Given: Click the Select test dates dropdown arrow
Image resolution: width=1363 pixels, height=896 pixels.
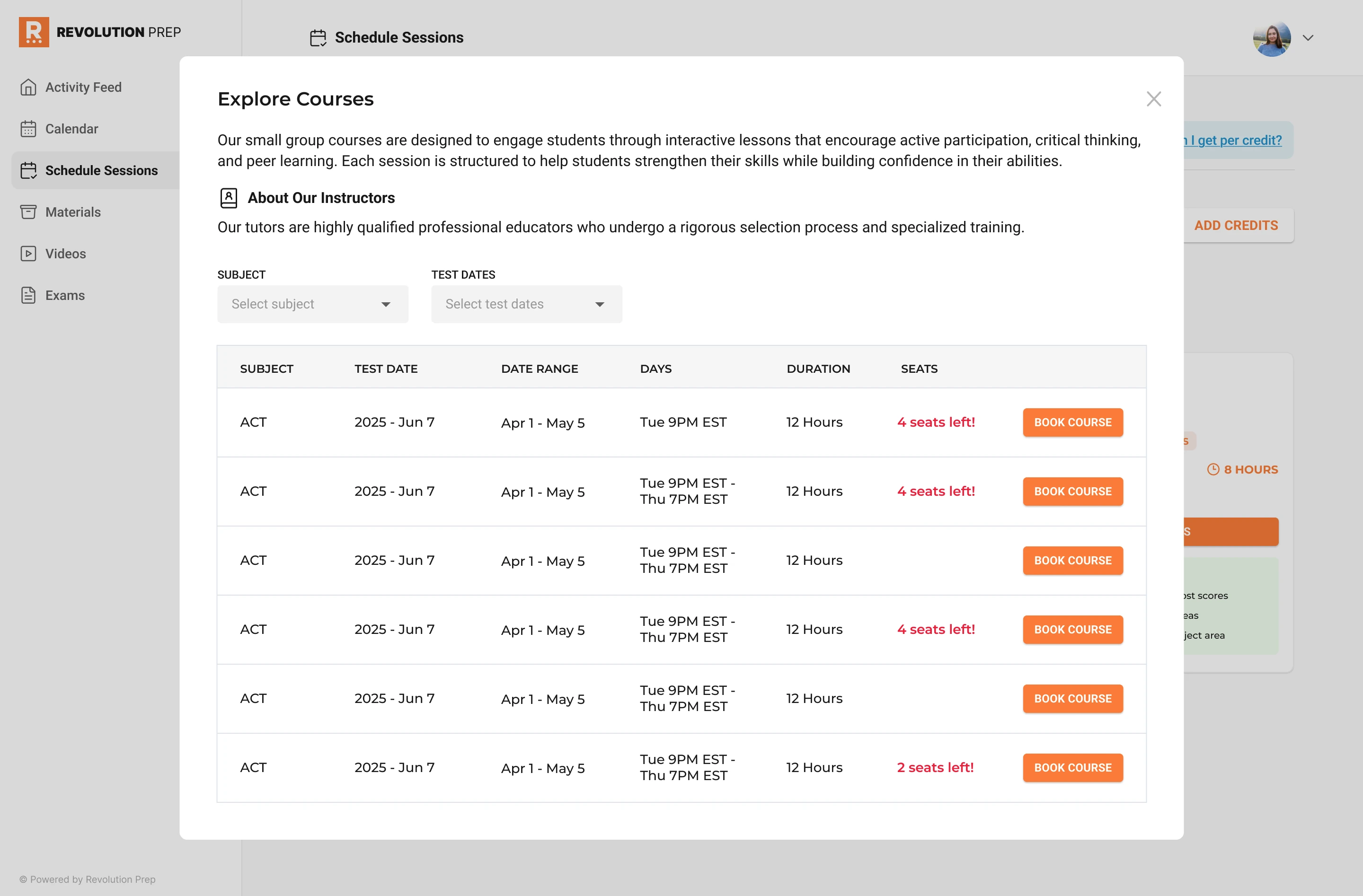Looking at the screenshot, I should (x=600, y=305).
